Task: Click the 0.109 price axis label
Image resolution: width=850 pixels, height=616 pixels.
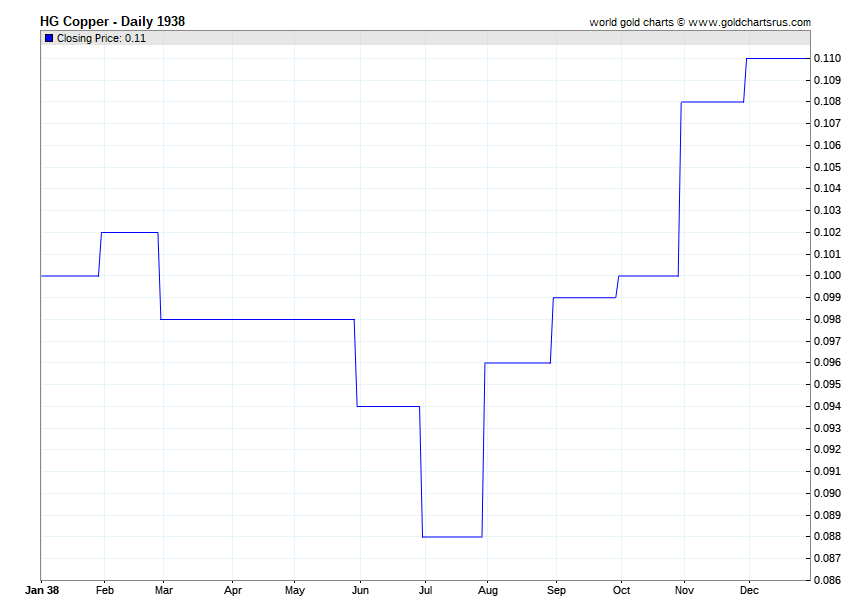Action: click(827, 80)
